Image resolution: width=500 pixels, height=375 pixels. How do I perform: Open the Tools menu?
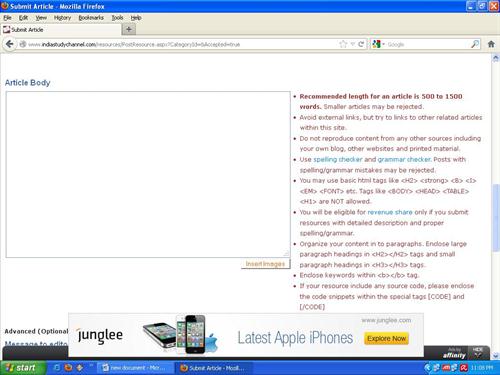117,18
